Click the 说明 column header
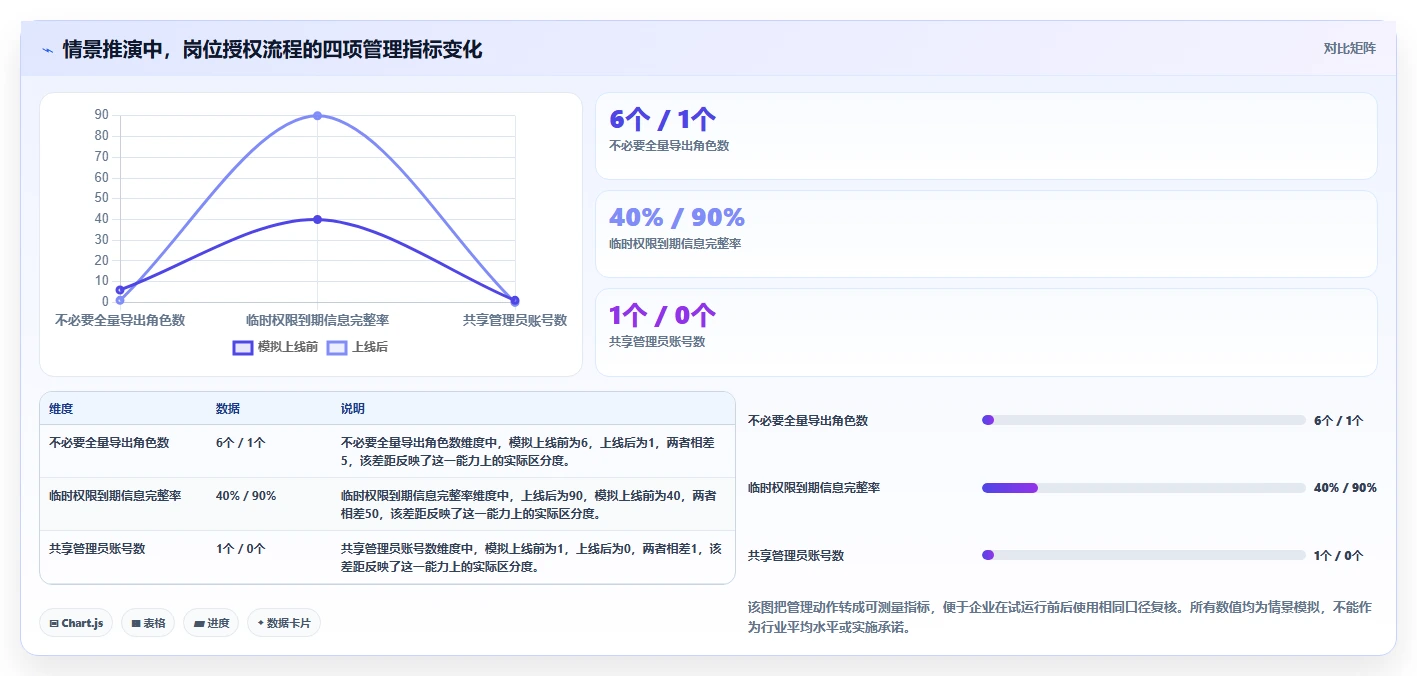1417x676 pixels. 353,409
